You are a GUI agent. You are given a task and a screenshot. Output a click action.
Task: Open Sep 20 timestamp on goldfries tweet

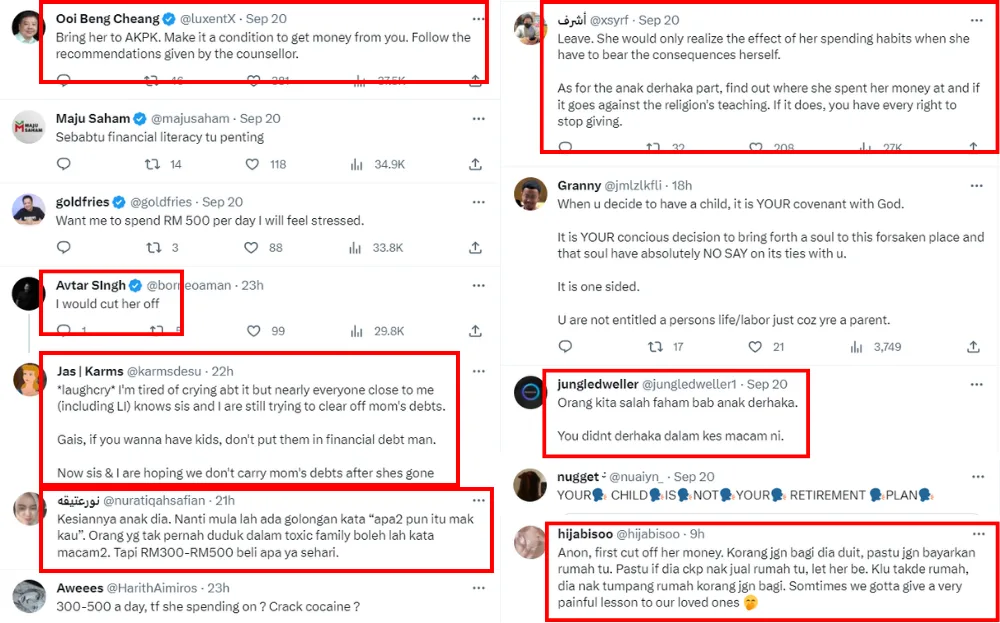[x=222, y=202]
